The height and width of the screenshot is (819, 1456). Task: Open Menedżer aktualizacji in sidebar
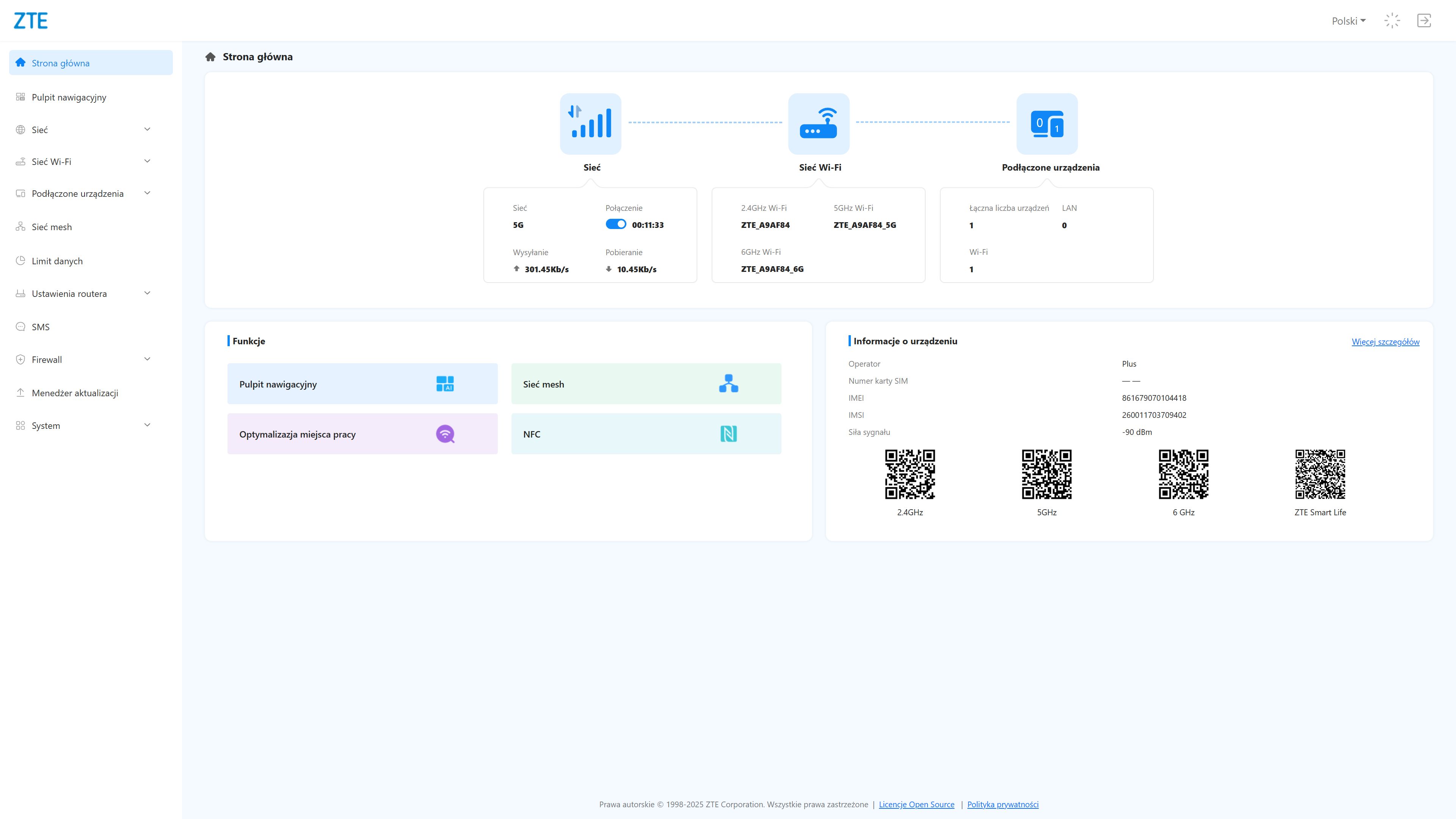[75, 393]
